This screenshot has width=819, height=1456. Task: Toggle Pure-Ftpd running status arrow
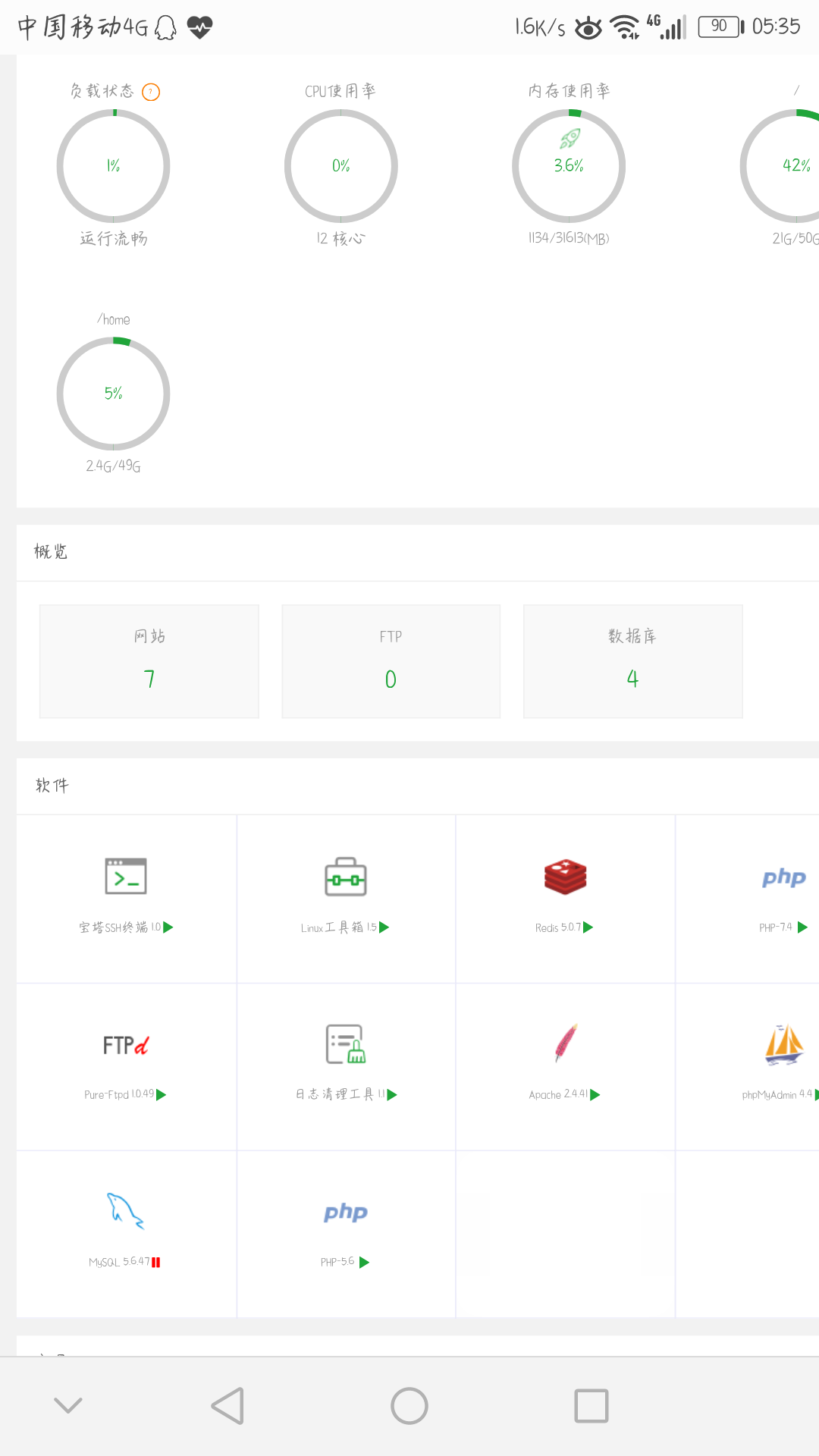click(x=162, y=1095)
